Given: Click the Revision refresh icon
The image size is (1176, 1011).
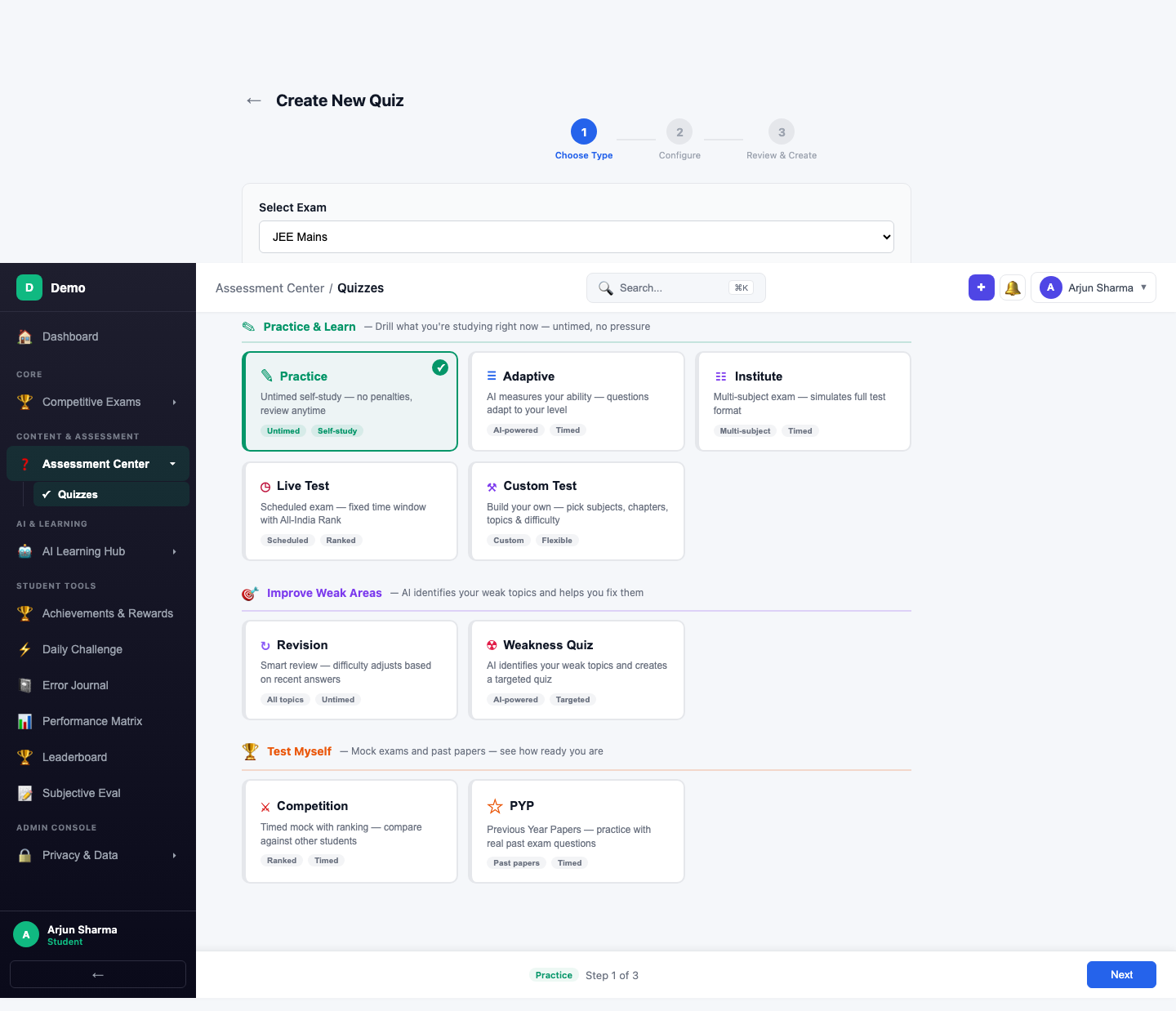Looking at the screenshot, I should pyautogui.click(x=265, y=646).
